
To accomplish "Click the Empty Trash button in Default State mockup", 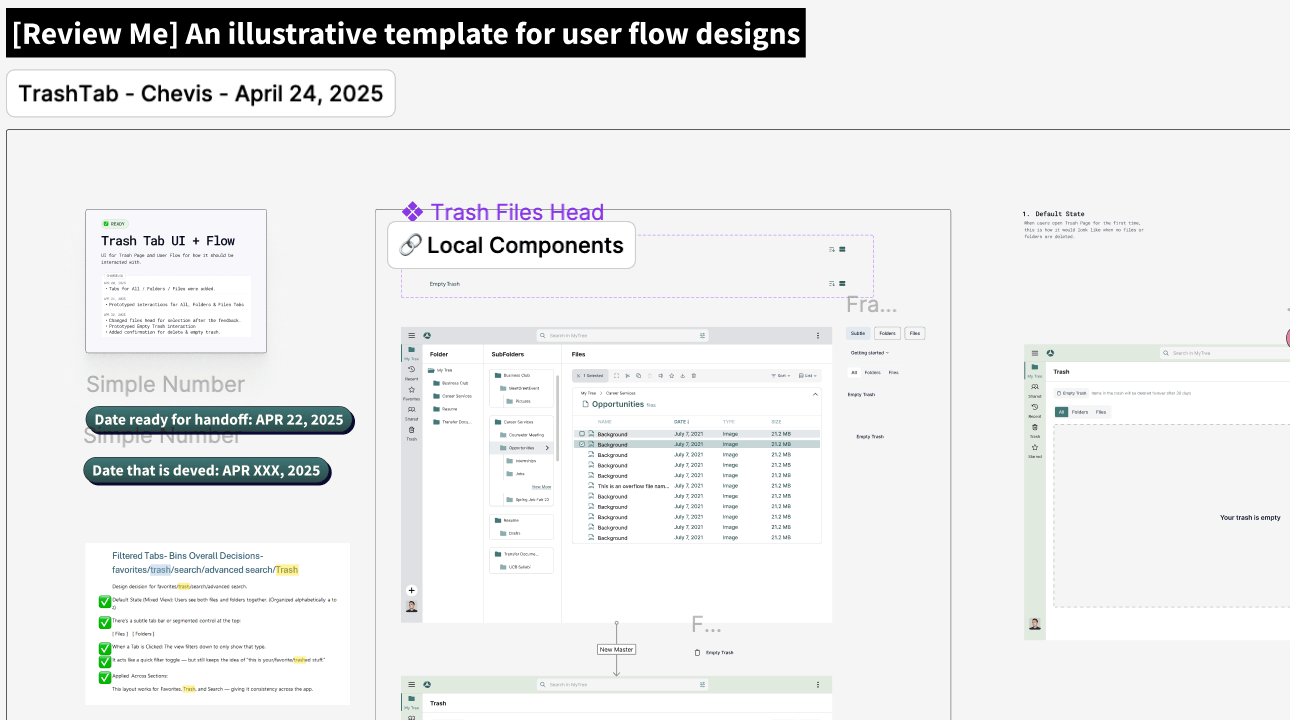I will [1071, 393].
